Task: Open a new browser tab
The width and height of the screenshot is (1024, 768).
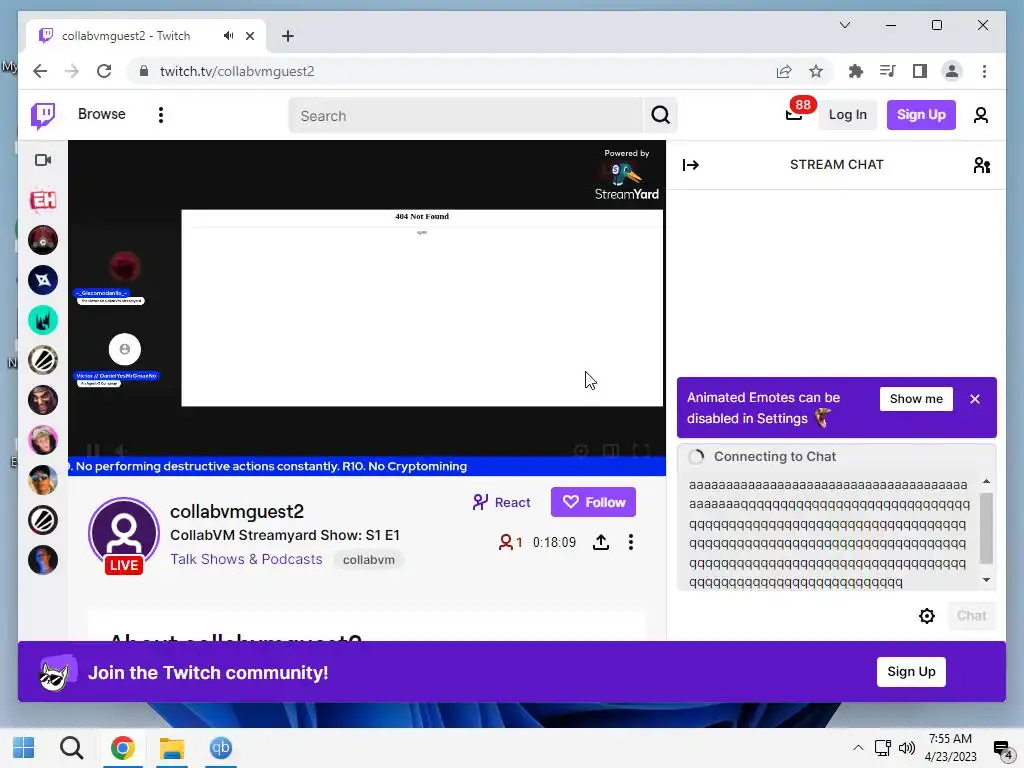Action: pyautogui.click(x=288, y=36)
